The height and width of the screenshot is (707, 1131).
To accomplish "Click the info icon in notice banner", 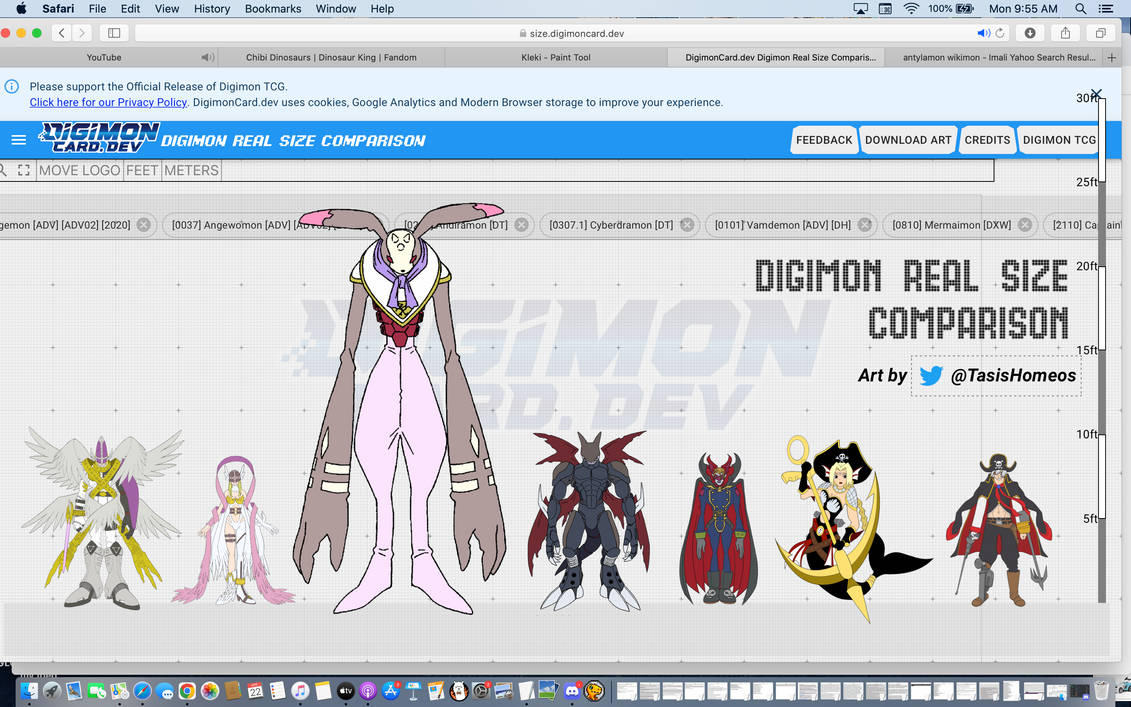I will point(12,87).
